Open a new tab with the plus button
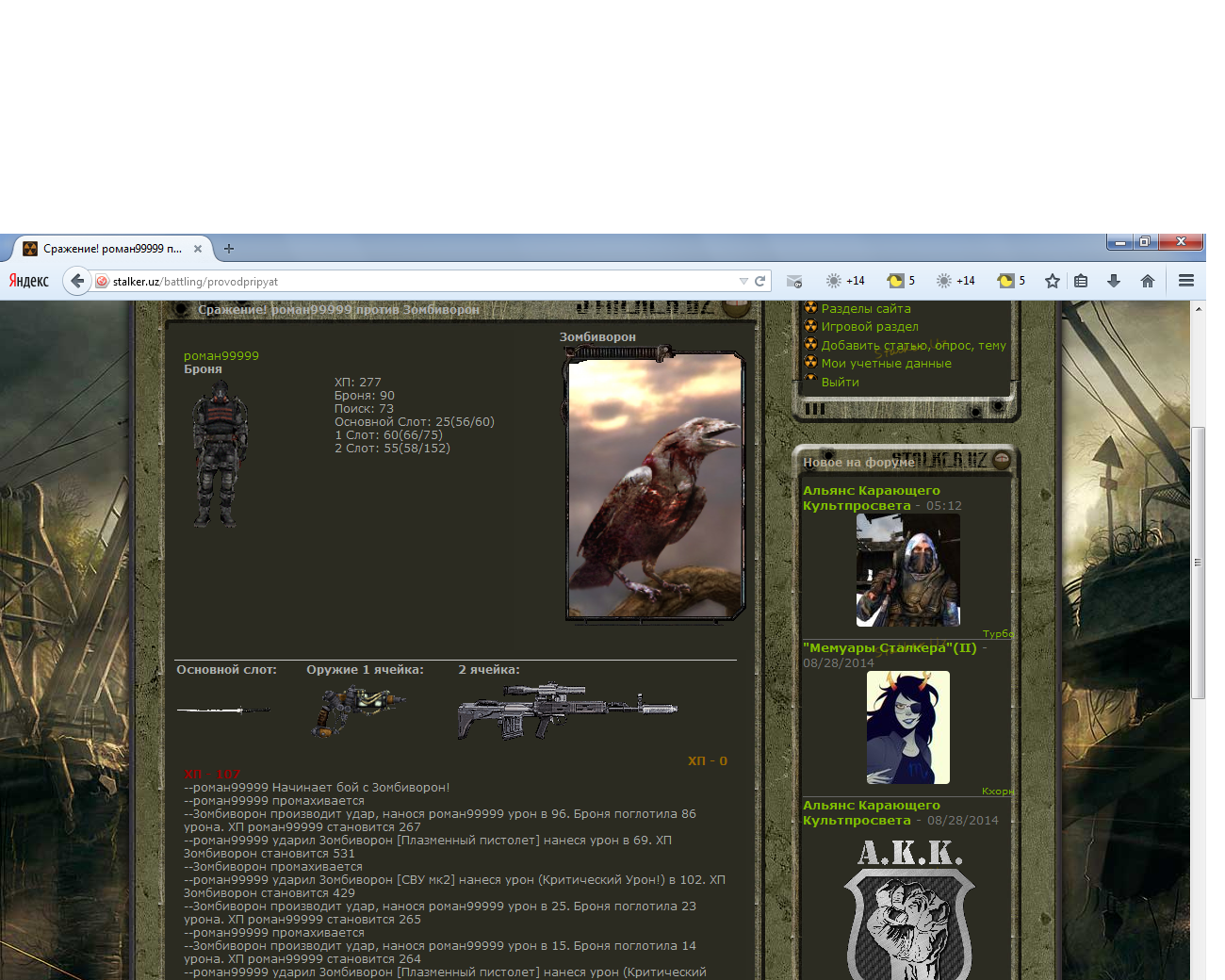Viewport: 1225px width, 980px height. click(229, 249)
